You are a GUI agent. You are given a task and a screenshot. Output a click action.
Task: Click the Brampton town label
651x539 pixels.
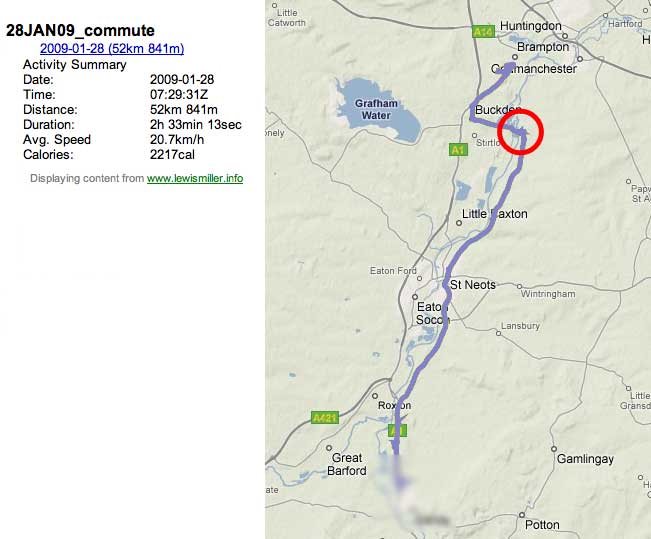pyautogui.click(x=543, y=47)
